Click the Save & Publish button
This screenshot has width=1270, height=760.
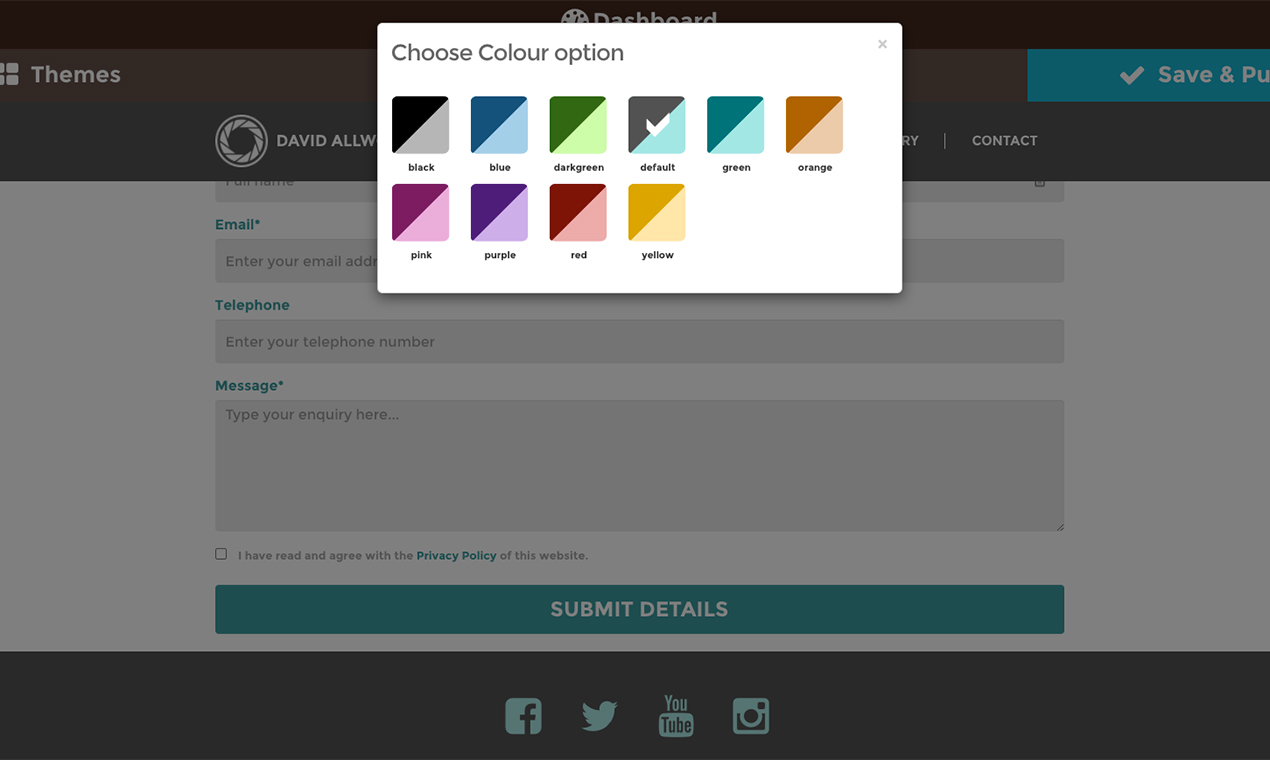(1149, 75)
